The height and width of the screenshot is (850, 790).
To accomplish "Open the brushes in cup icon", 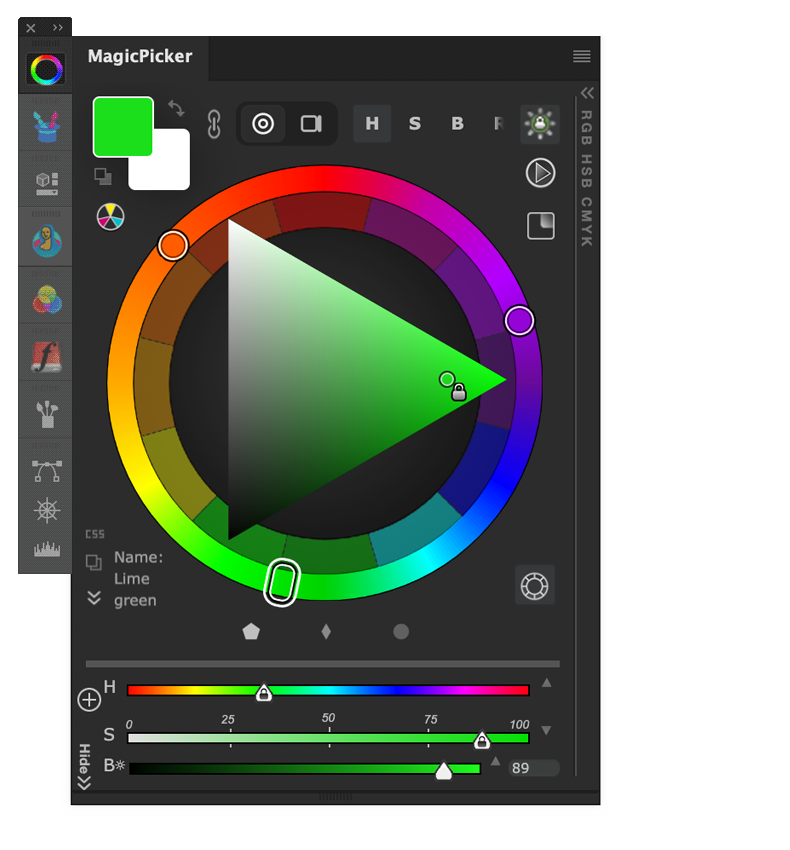I will (47, 414).
